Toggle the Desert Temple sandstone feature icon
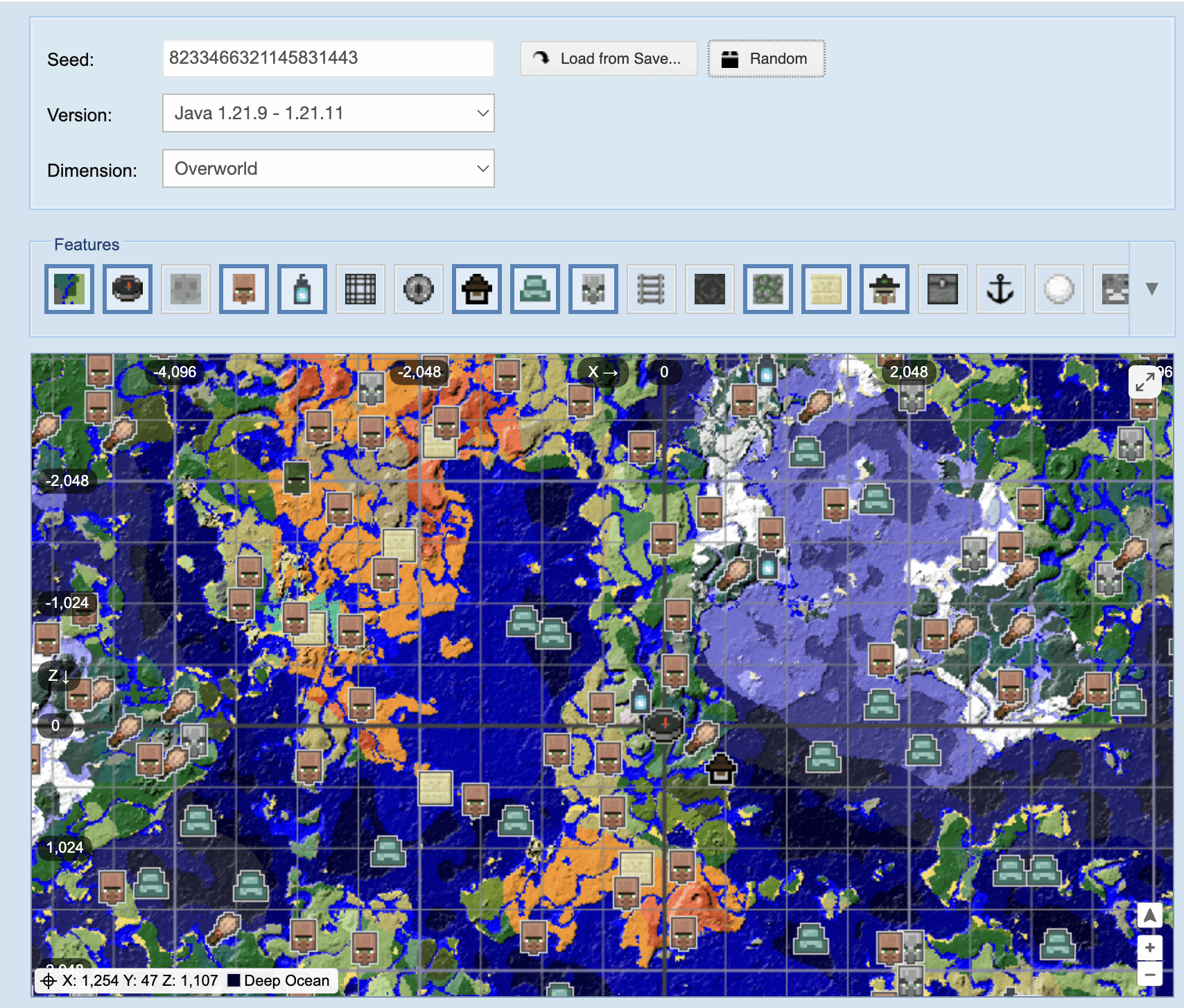The height and width of the screenshot is (1008, 1184). point(826,289)
